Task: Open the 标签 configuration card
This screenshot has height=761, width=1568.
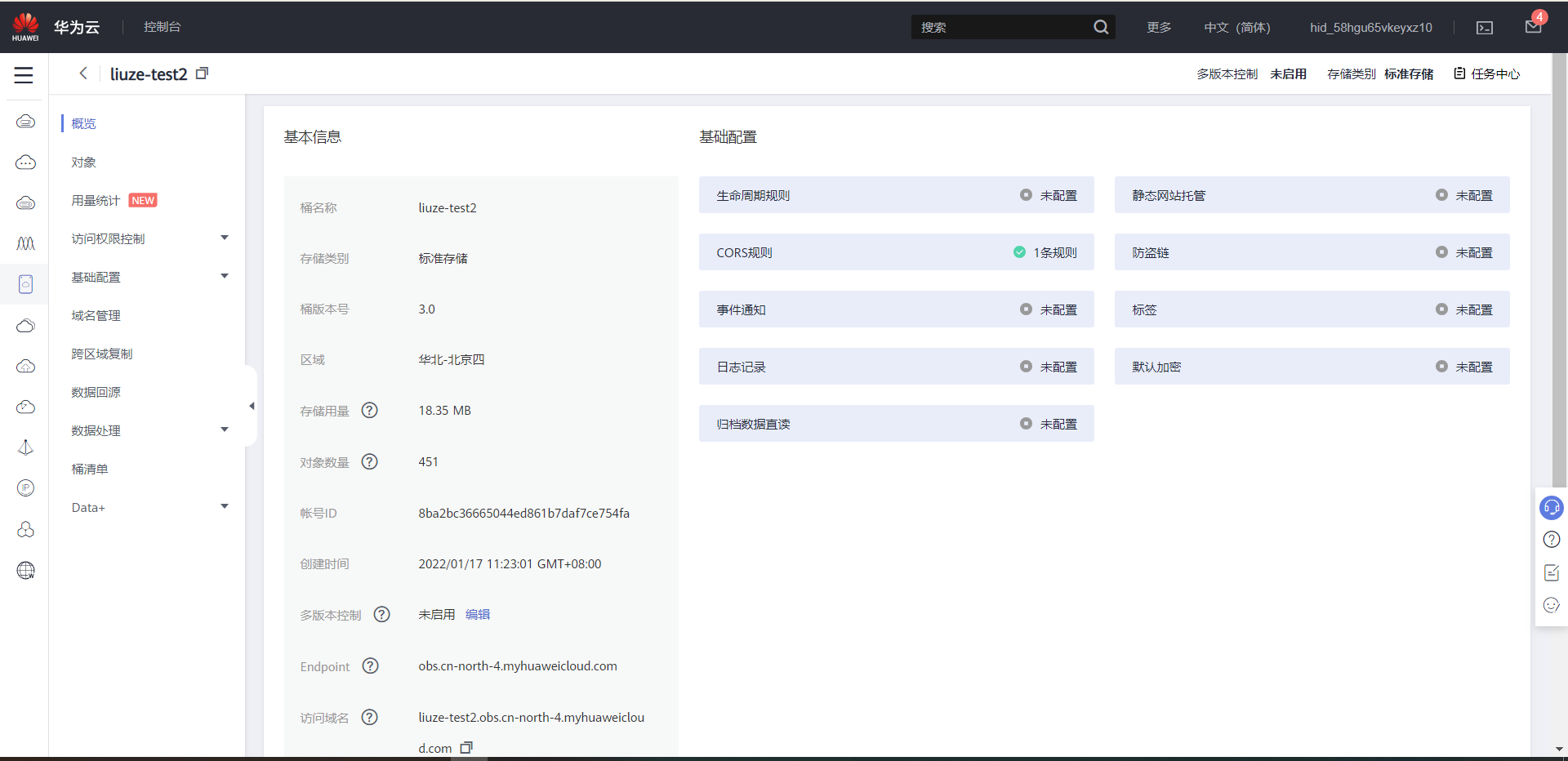Action: click(1312, 309)
